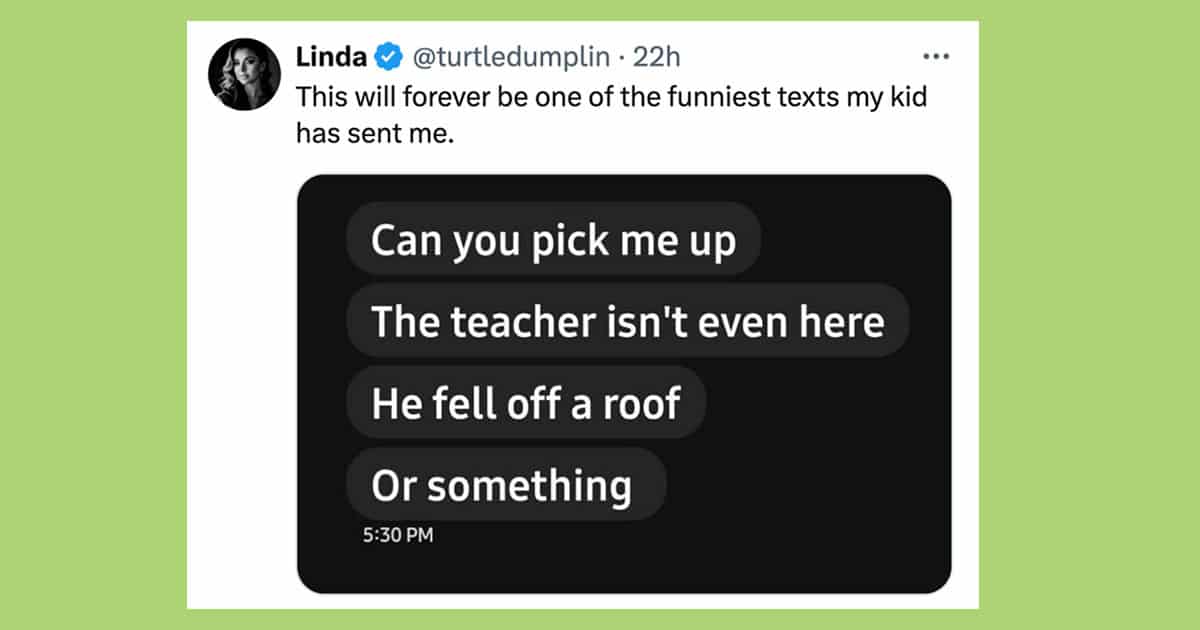This screenshot has width=1200, height=630.
Task: Open the embedded black screenshot image
Action: point(624,384)
